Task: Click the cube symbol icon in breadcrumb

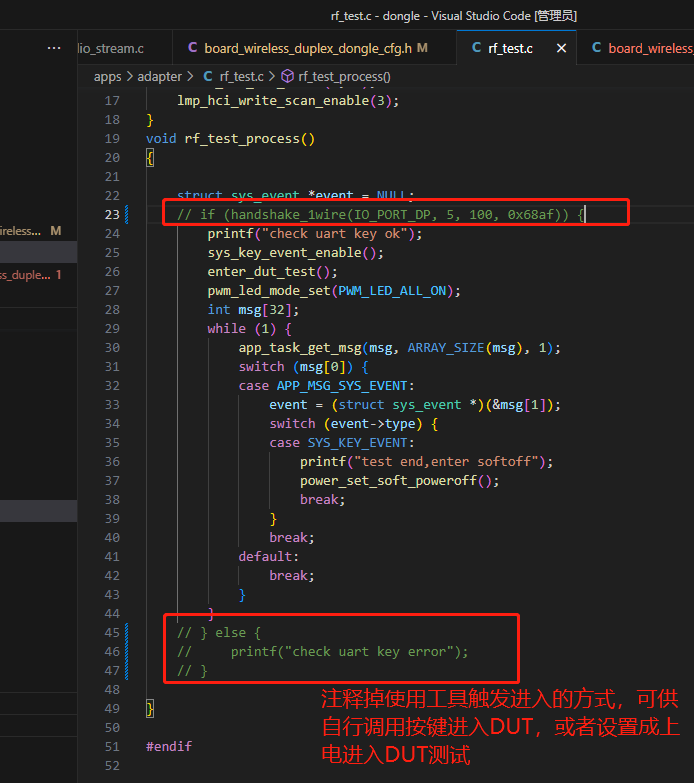Action: click(288, 76)
